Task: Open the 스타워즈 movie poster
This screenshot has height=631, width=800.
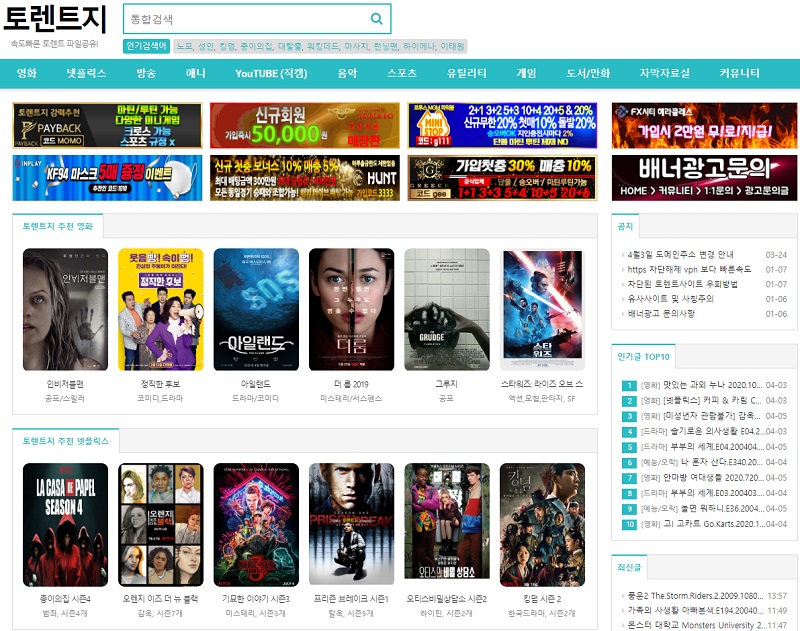Action: pyautogui.click(x=542, y=309)
